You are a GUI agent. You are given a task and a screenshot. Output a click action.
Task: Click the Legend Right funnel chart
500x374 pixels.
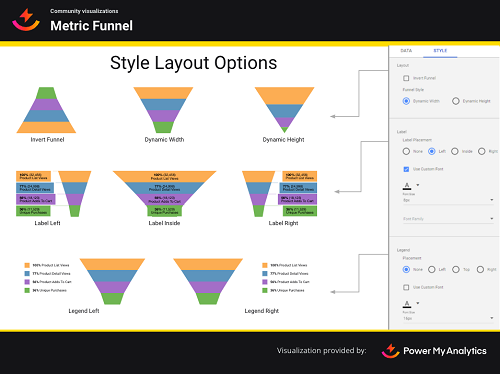coord(208,281)
